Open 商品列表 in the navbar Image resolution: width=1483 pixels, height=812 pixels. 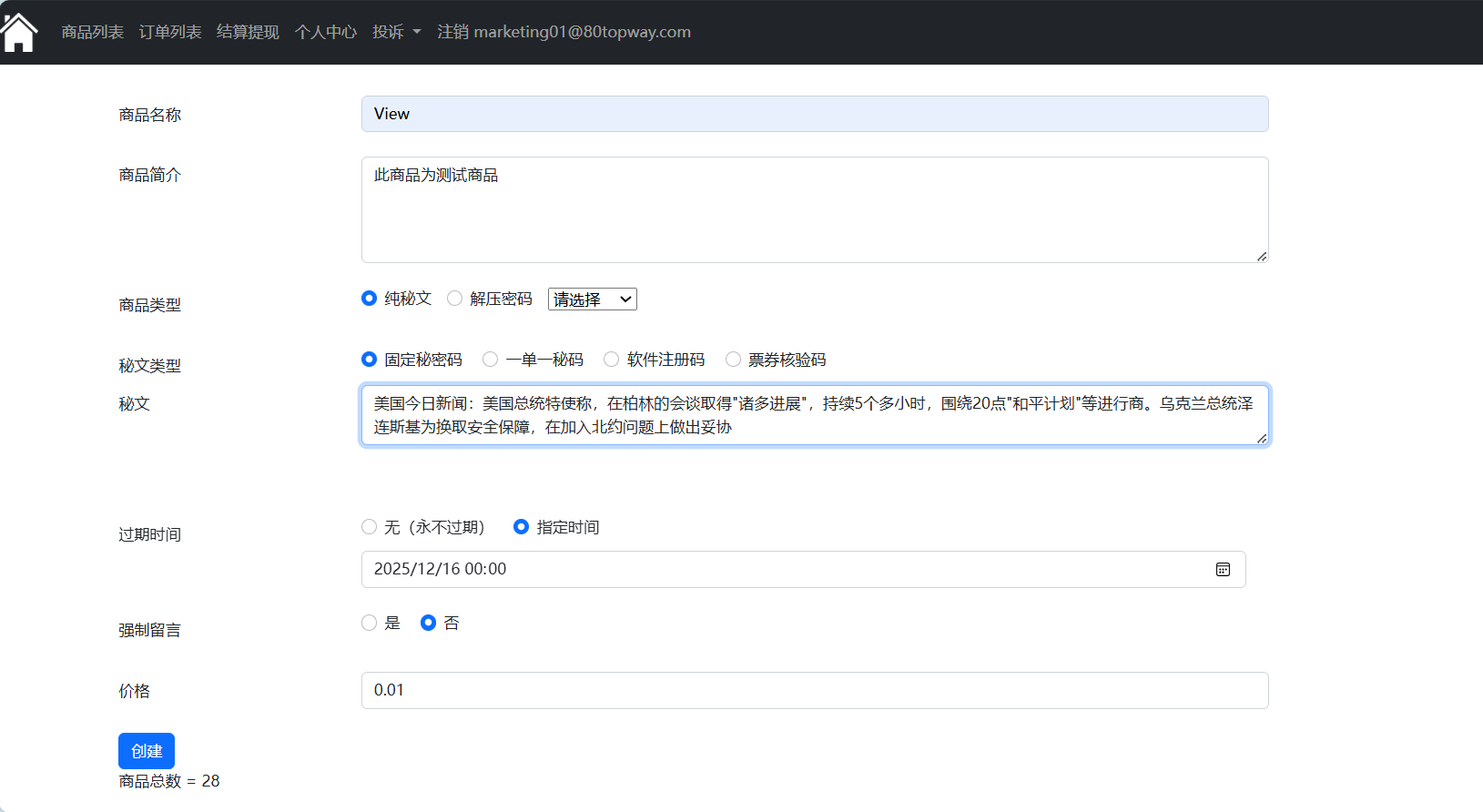point(92,32)
